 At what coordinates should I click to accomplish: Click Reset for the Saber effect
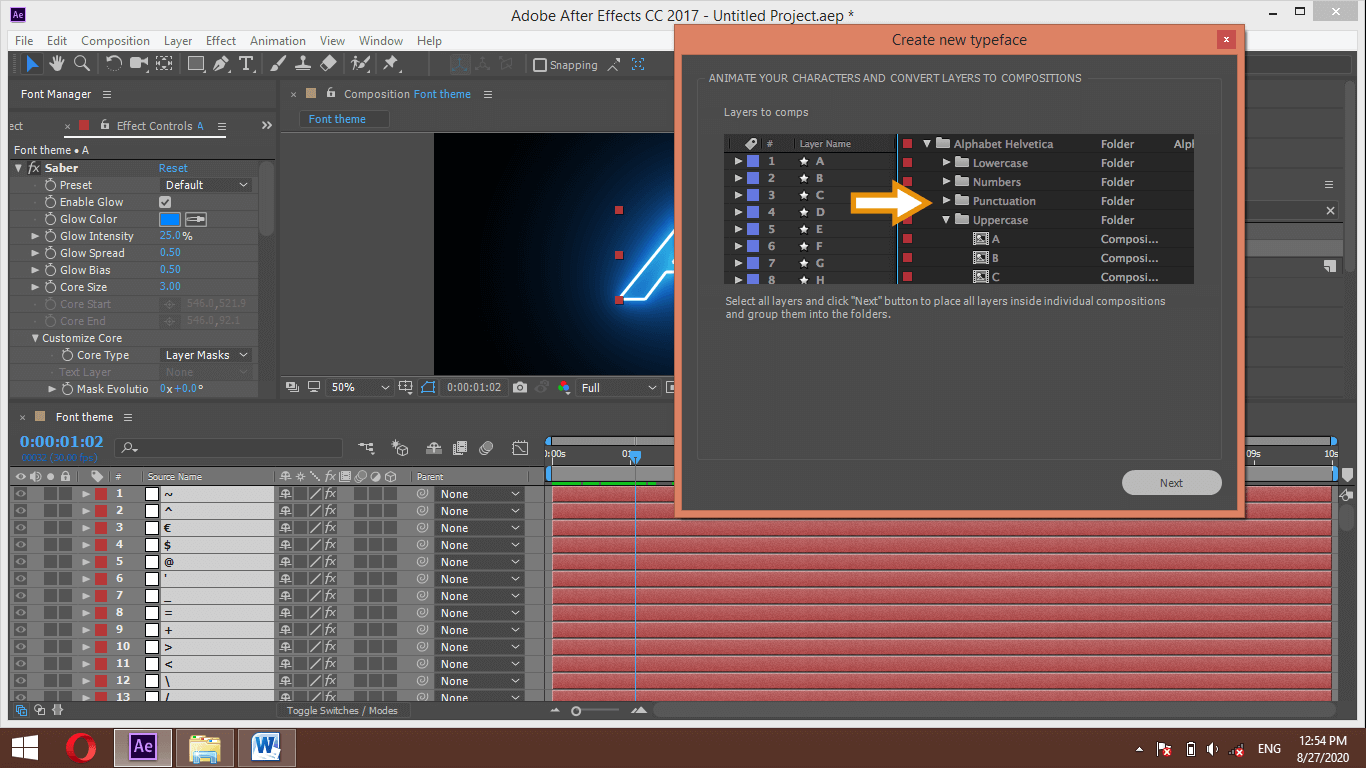tap(173, 168)
